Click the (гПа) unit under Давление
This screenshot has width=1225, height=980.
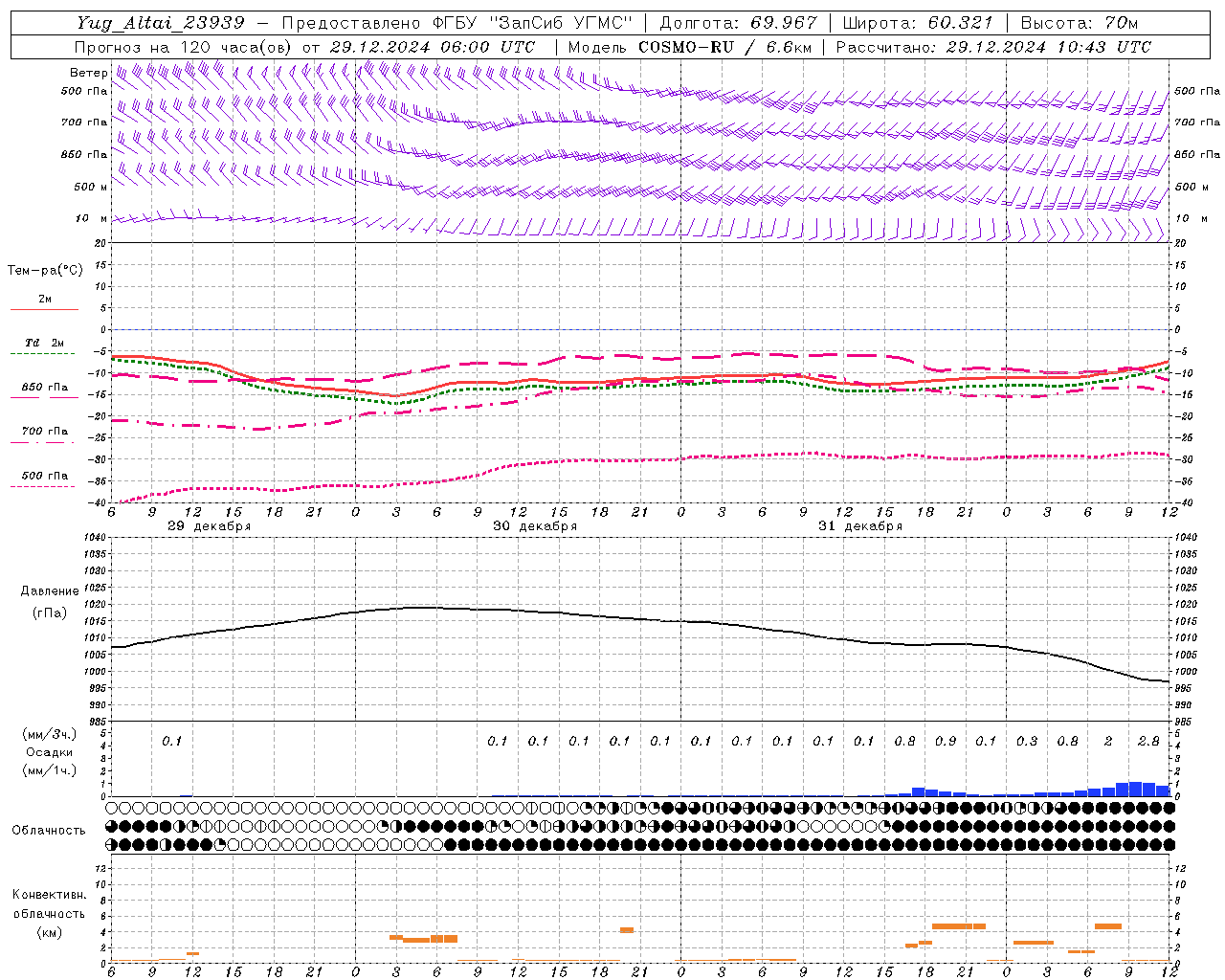pos(50,612)
